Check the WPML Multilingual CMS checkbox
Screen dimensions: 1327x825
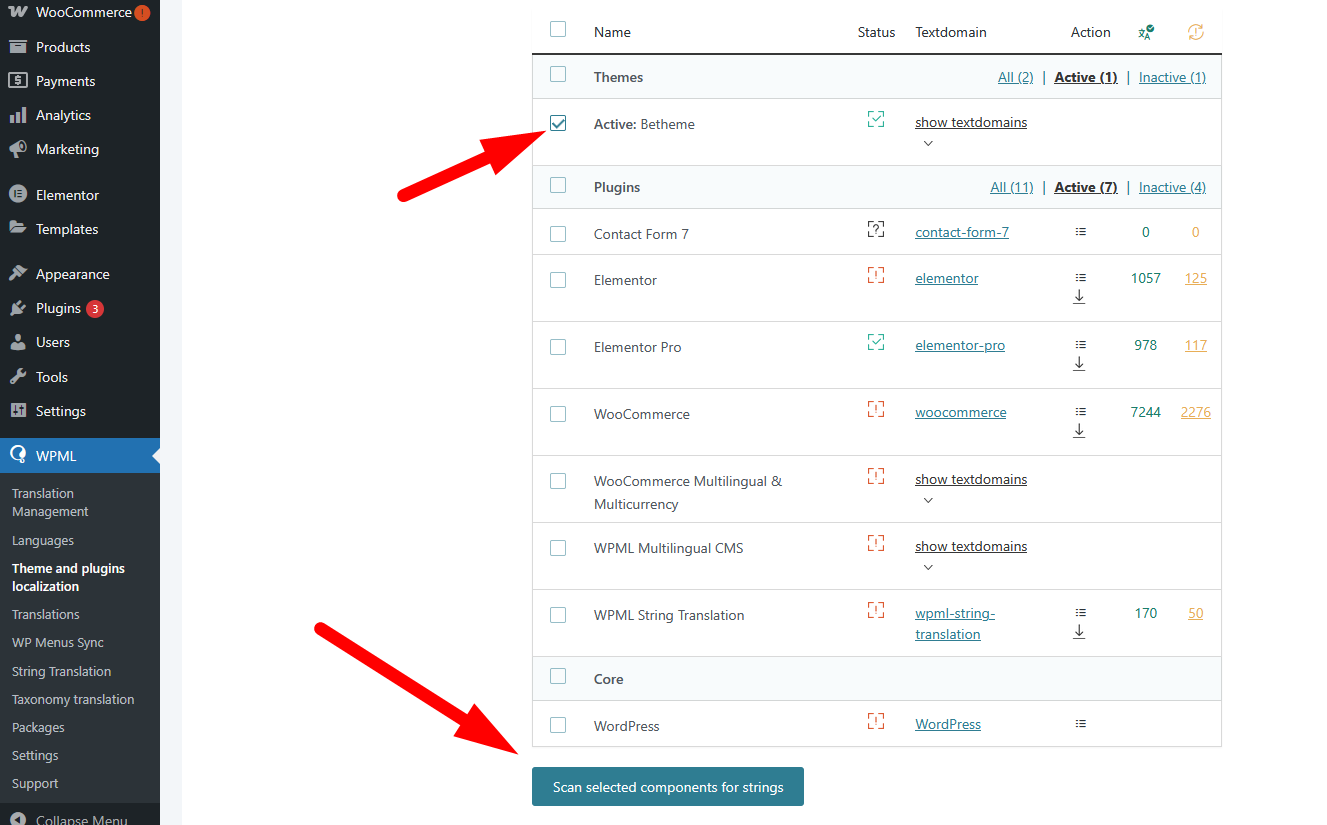pyautogui.click(x=558, y=548)
